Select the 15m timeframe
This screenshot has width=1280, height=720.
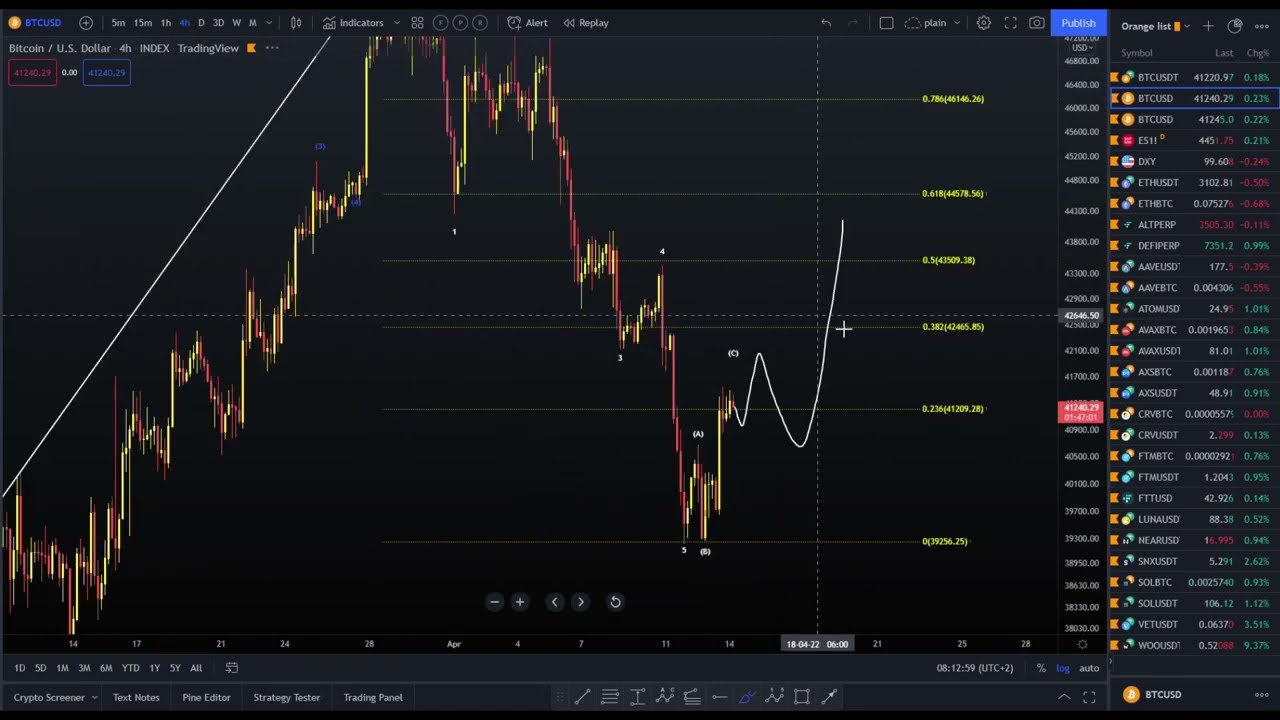click(143, 22)
